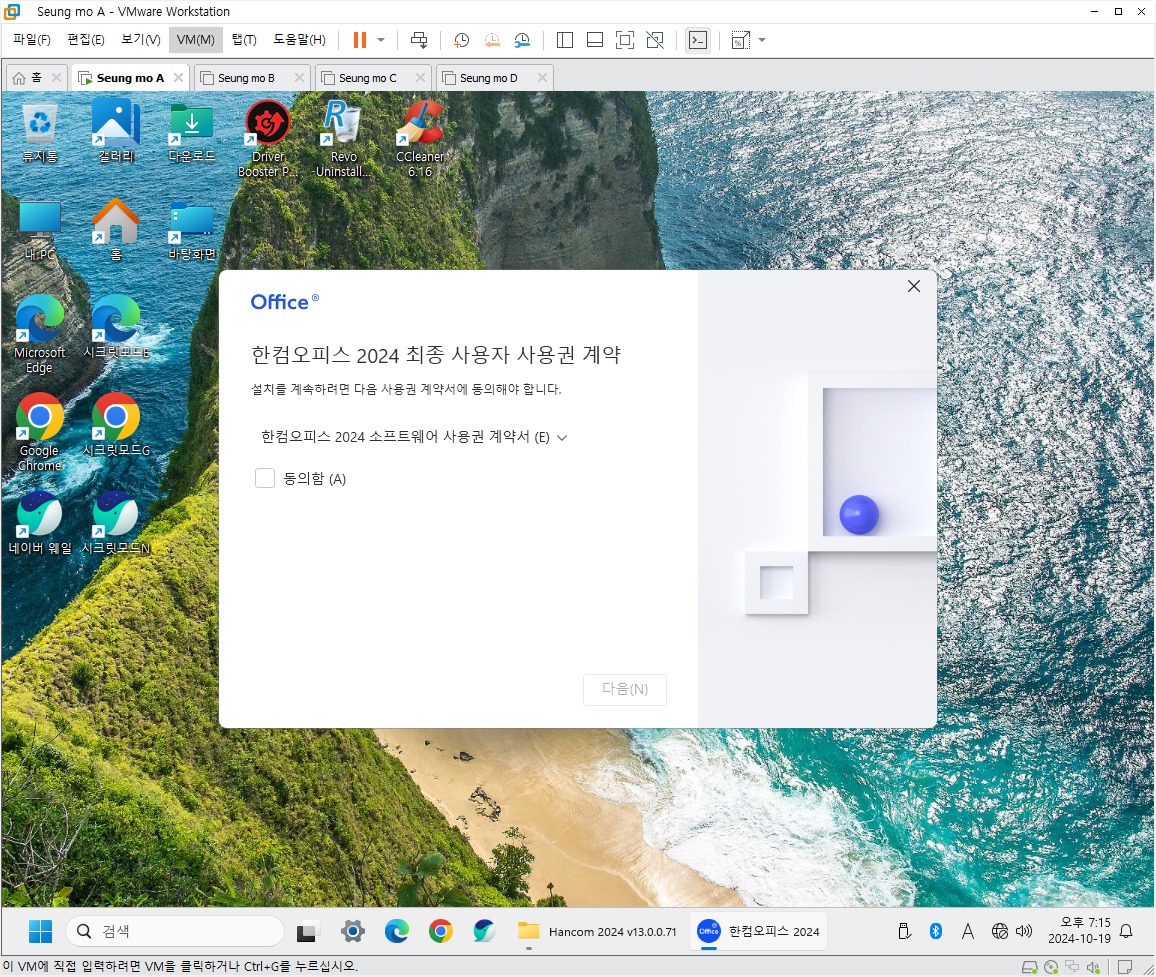This screenshot has width=1156, height=977.
Task: Click the VMware pause VM icon
Action: (360, 40)
